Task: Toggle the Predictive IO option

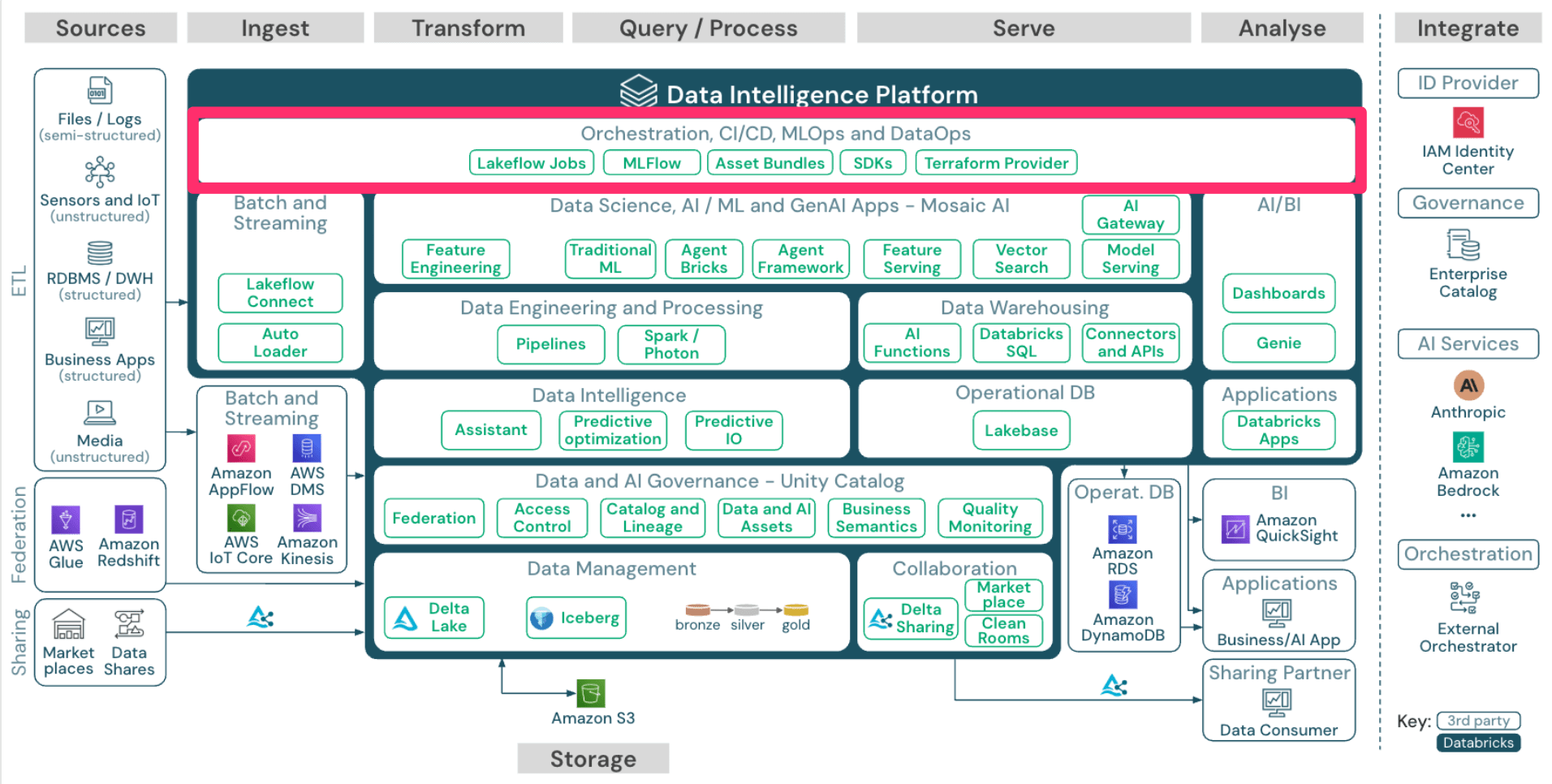Action: [733, 430]
